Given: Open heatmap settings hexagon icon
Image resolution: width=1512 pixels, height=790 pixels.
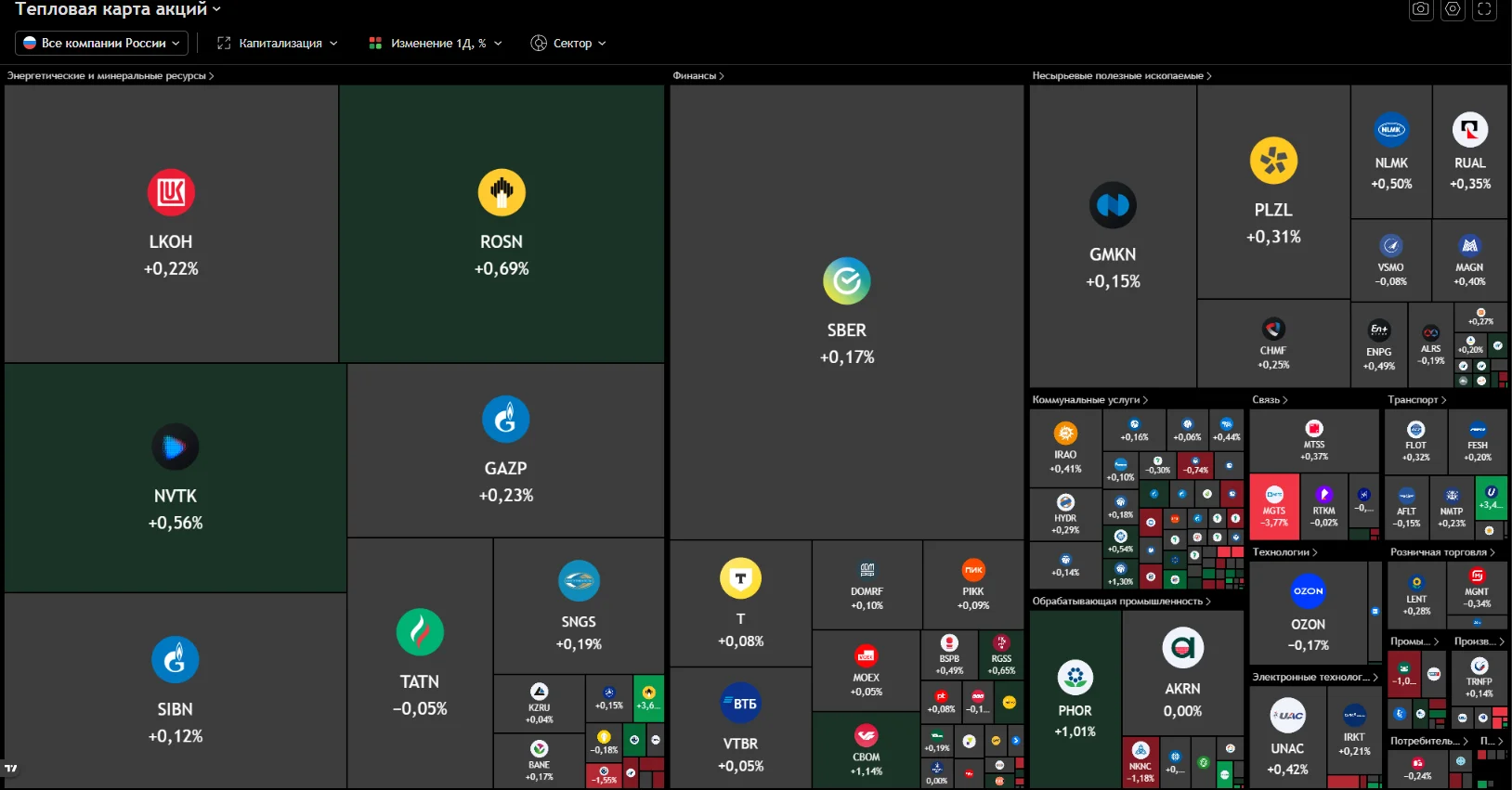Looking at the screenshot, I should point(1453,9).
